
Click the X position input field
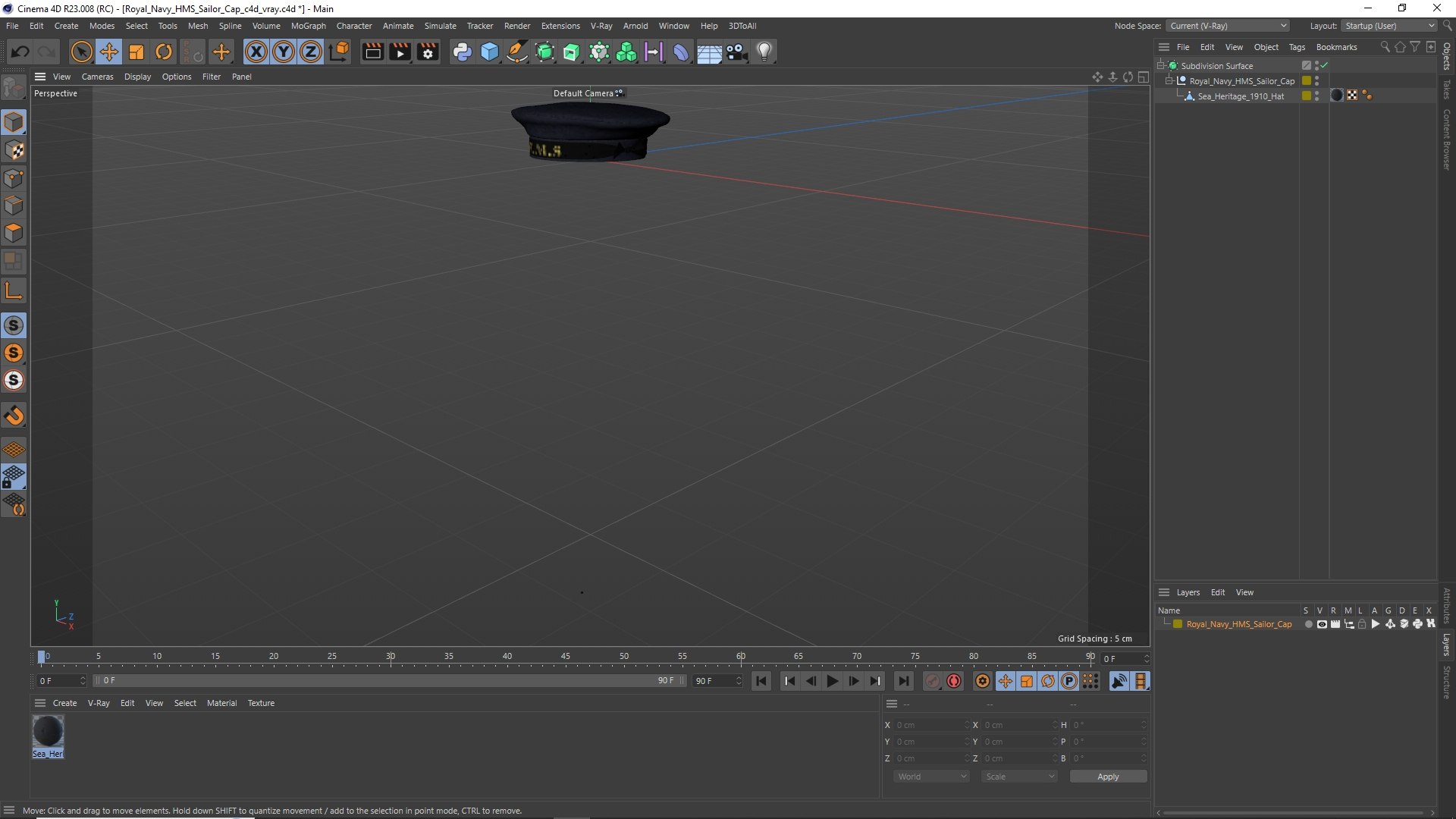pos(931,725)
